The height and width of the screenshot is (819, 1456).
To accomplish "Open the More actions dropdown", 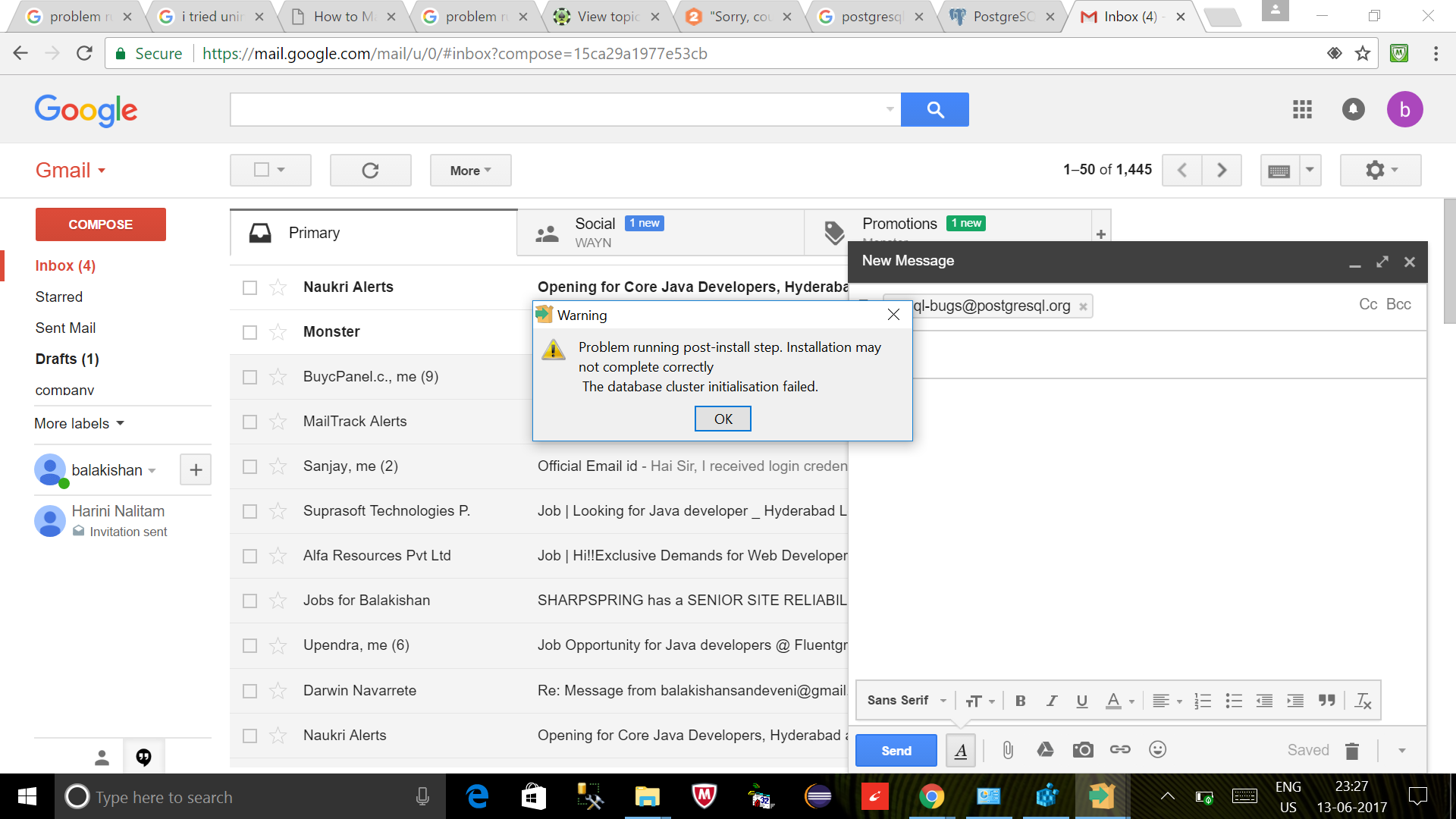I will click(x=470, y=171).
